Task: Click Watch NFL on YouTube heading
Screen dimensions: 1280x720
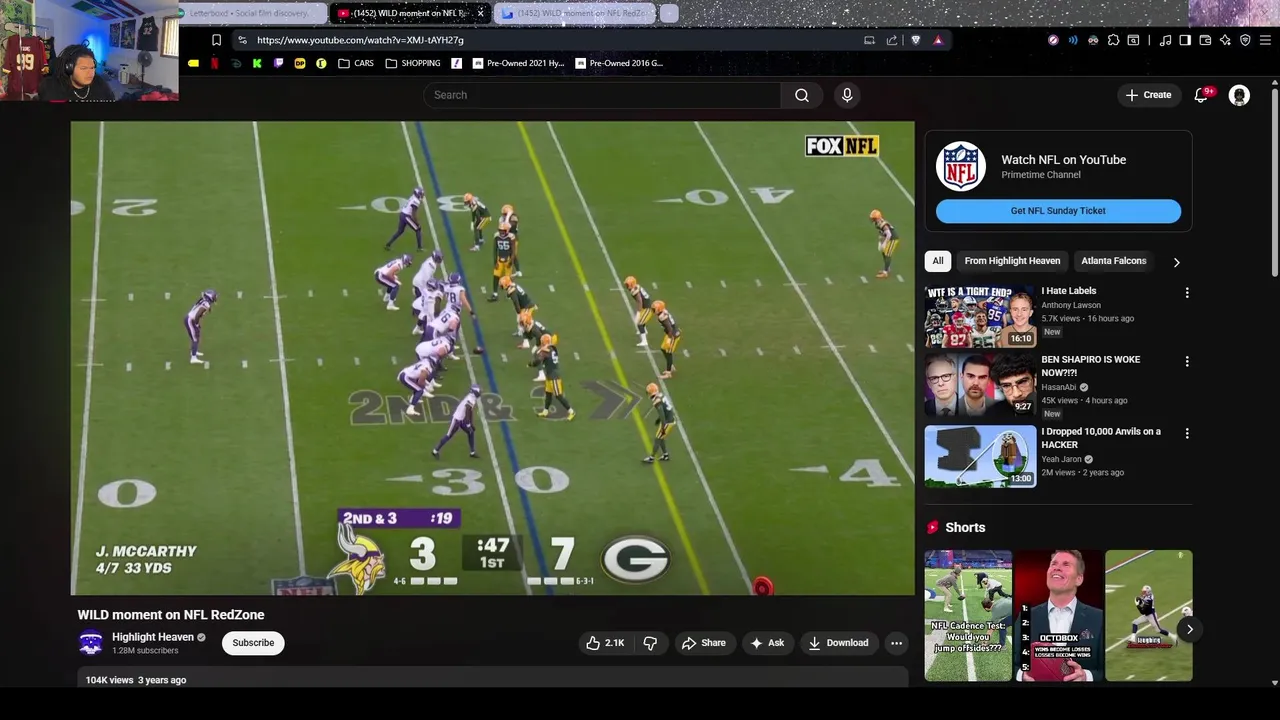Action: tap(1063, 160)
